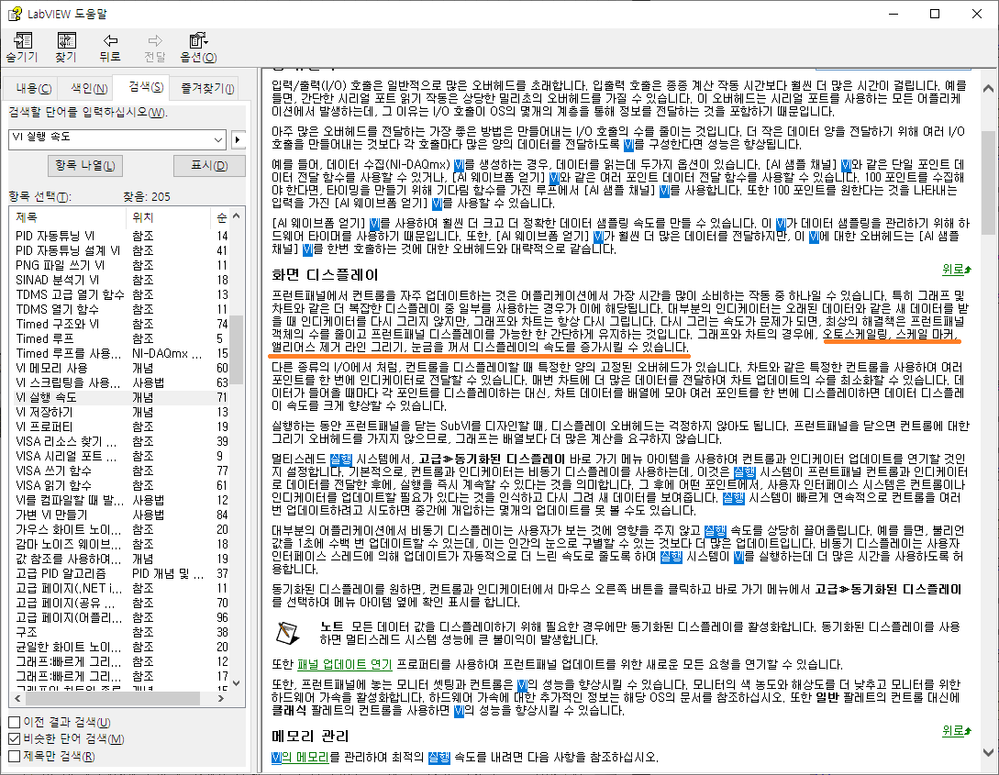Click the note icon beside 노트 paragraph
The width and height of the screenshot is (999, 775).
coord(288,633)
